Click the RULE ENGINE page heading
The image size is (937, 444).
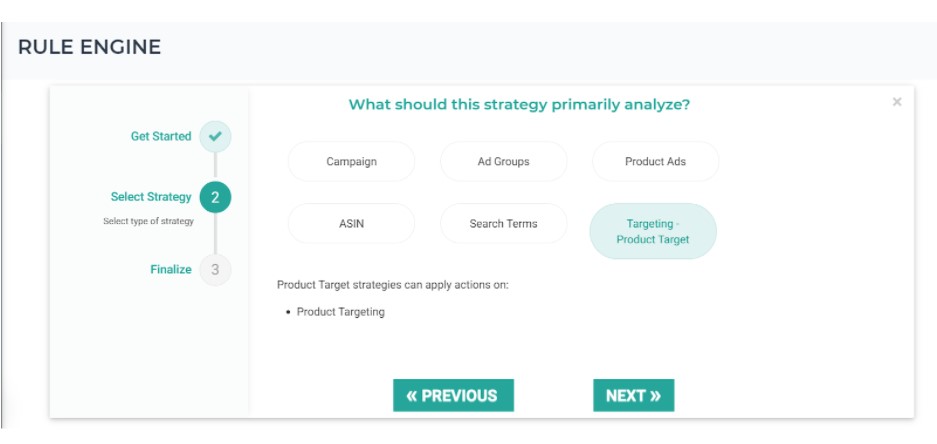tap(89, 47)
